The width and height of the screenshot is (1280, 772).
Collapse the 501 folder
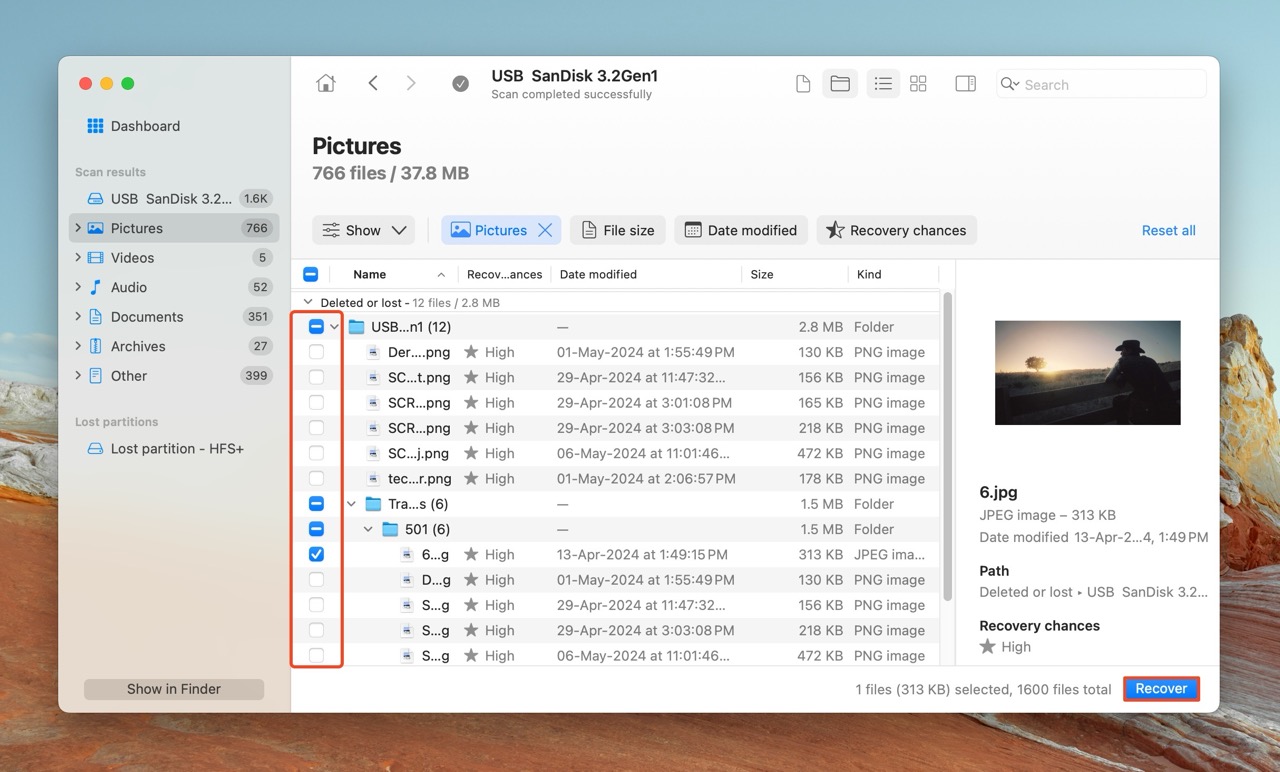tap(368, 529)
